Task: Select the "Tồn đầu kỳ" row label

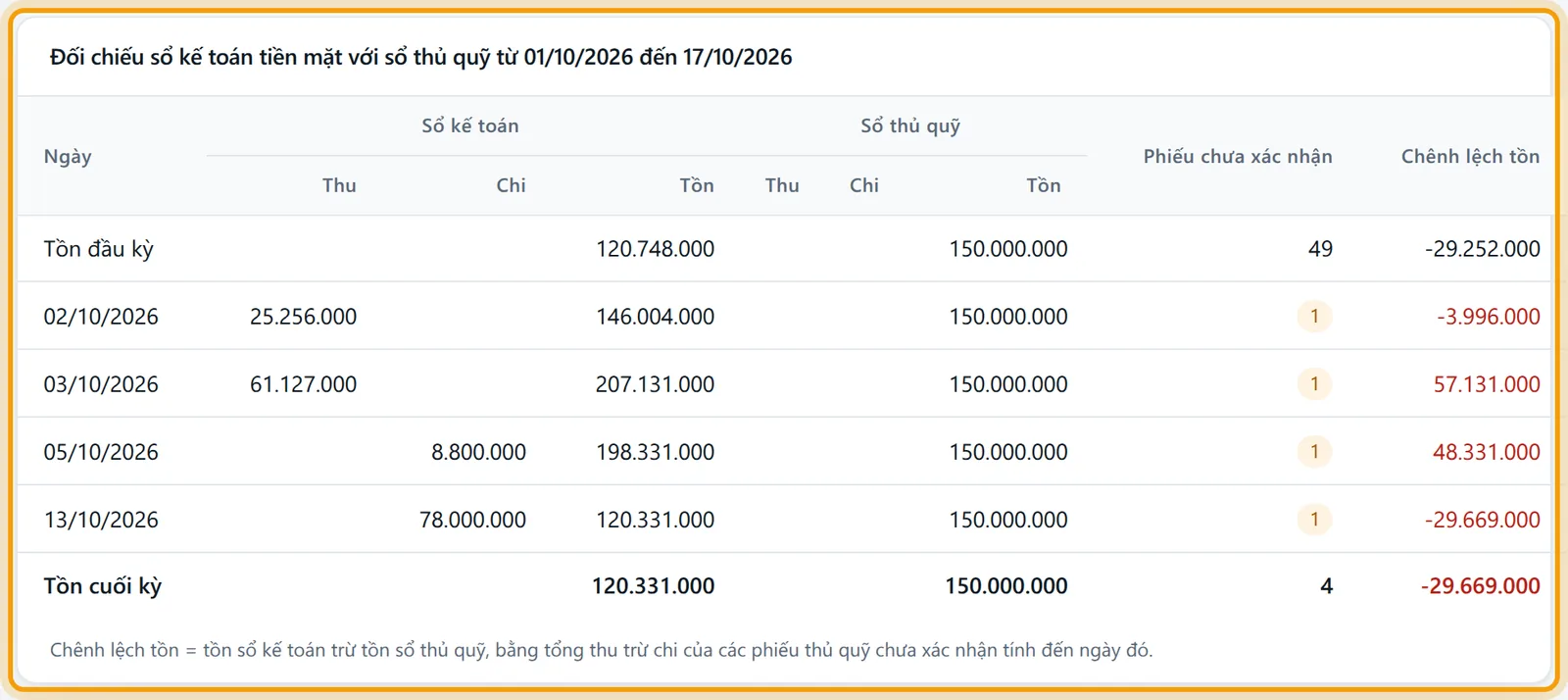Action: (x=99, y=249)
